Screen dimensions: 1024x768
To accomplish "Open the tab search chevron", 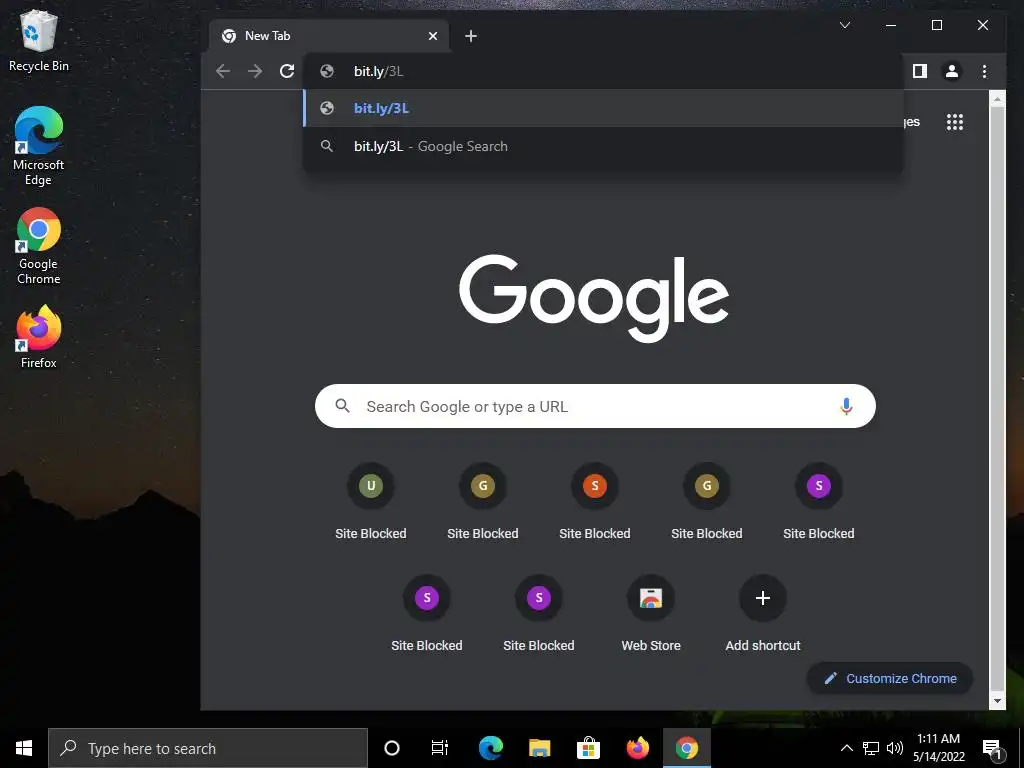I will coord(844,25).
